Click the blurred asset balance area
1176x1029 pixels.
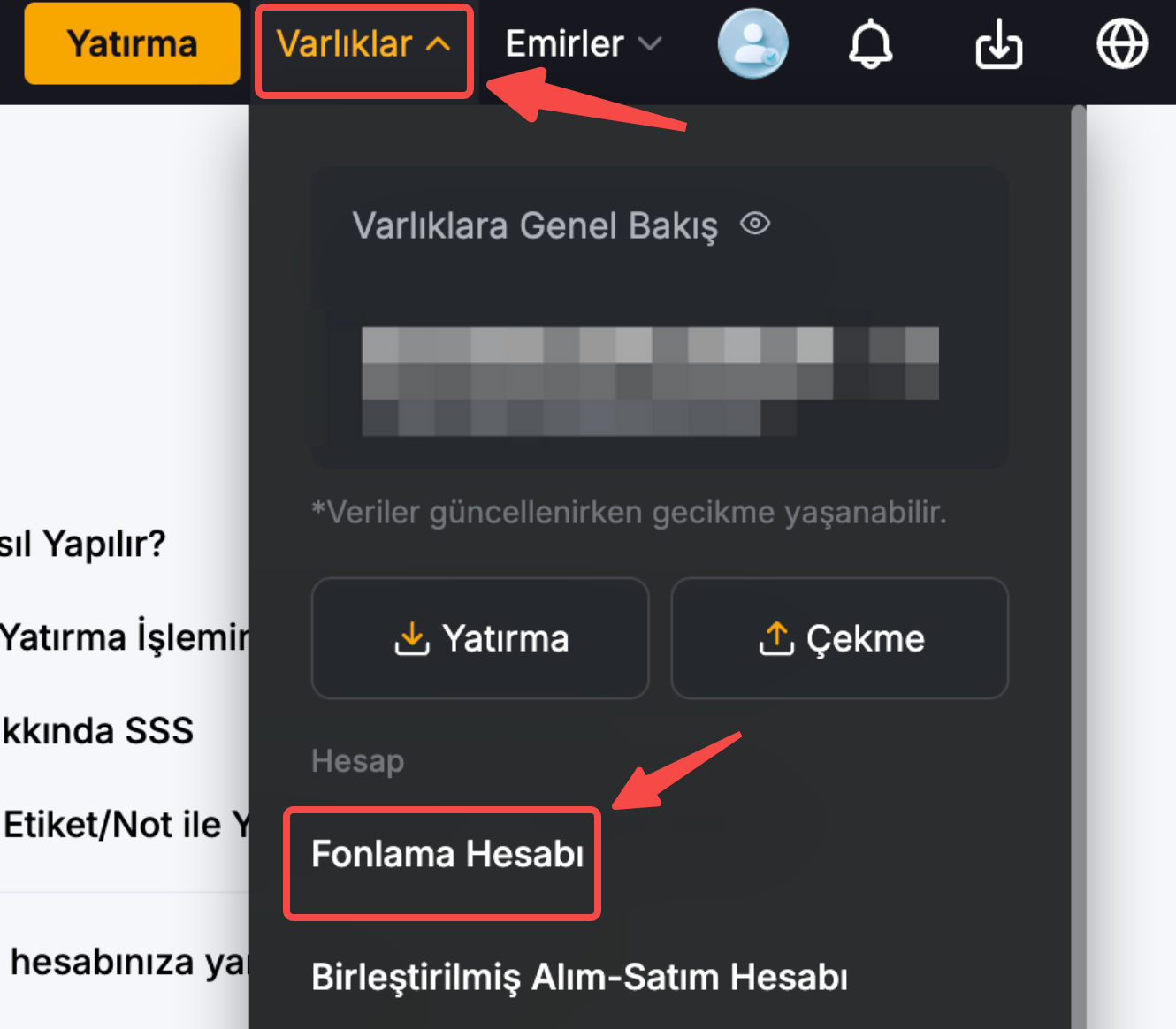(x=650, y=381)
